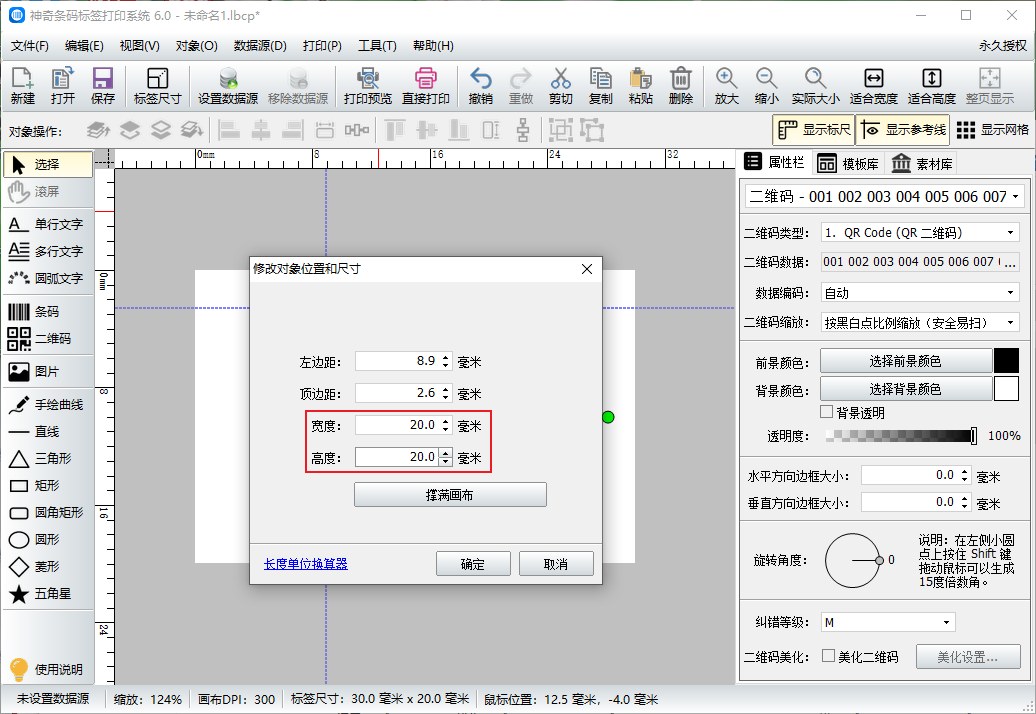Open 打印预览 print preview

[x=367, y=86]
